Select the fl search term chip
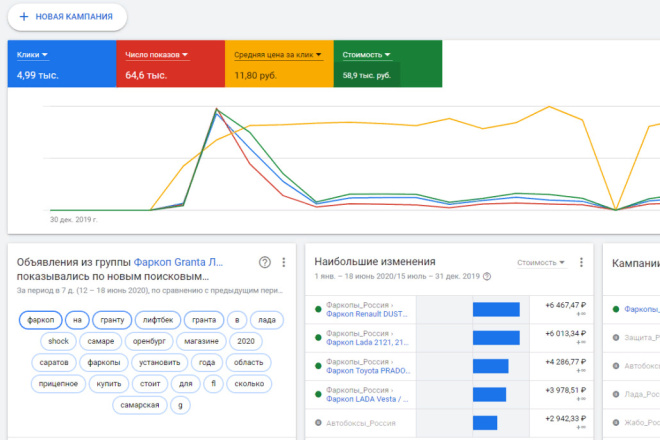 [x=213, y=384]
